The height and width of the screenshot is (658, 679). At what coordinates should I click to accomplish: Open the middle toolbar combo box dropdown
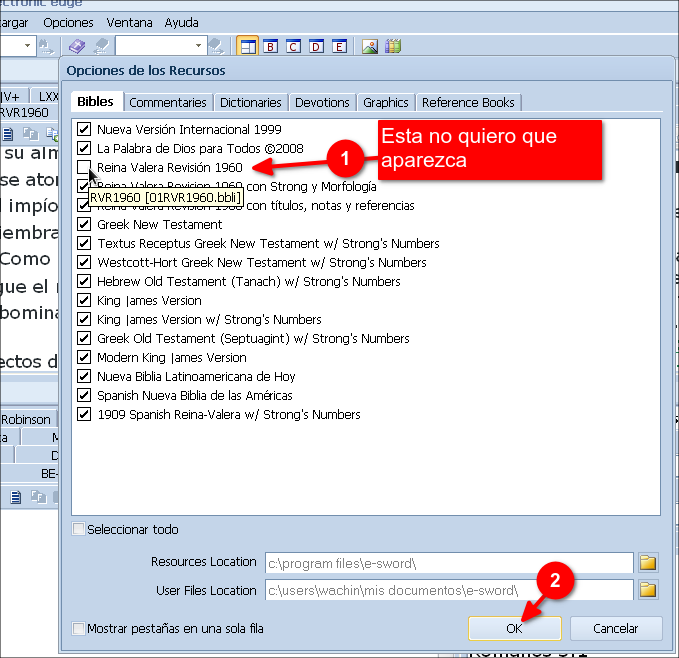[x=198, y=46]
